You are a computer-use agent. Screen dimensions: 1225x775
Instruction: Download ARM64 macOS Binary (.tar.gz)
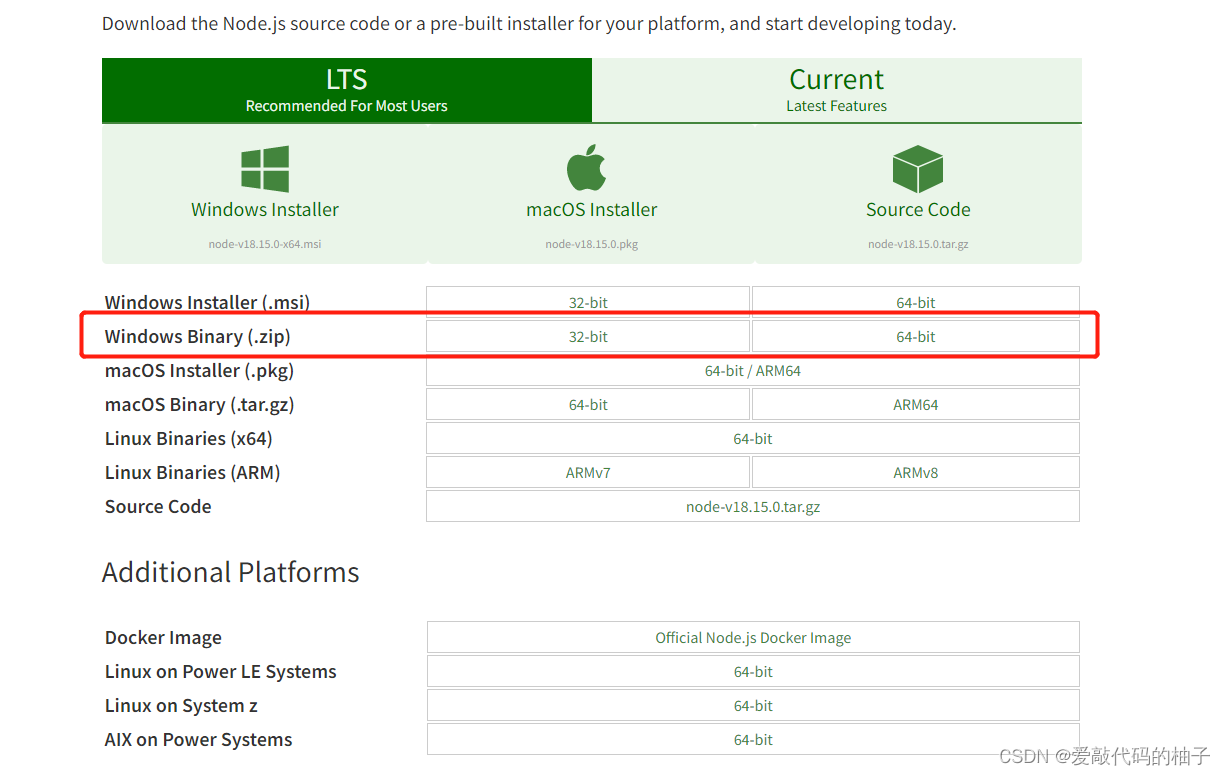(916, 405)
